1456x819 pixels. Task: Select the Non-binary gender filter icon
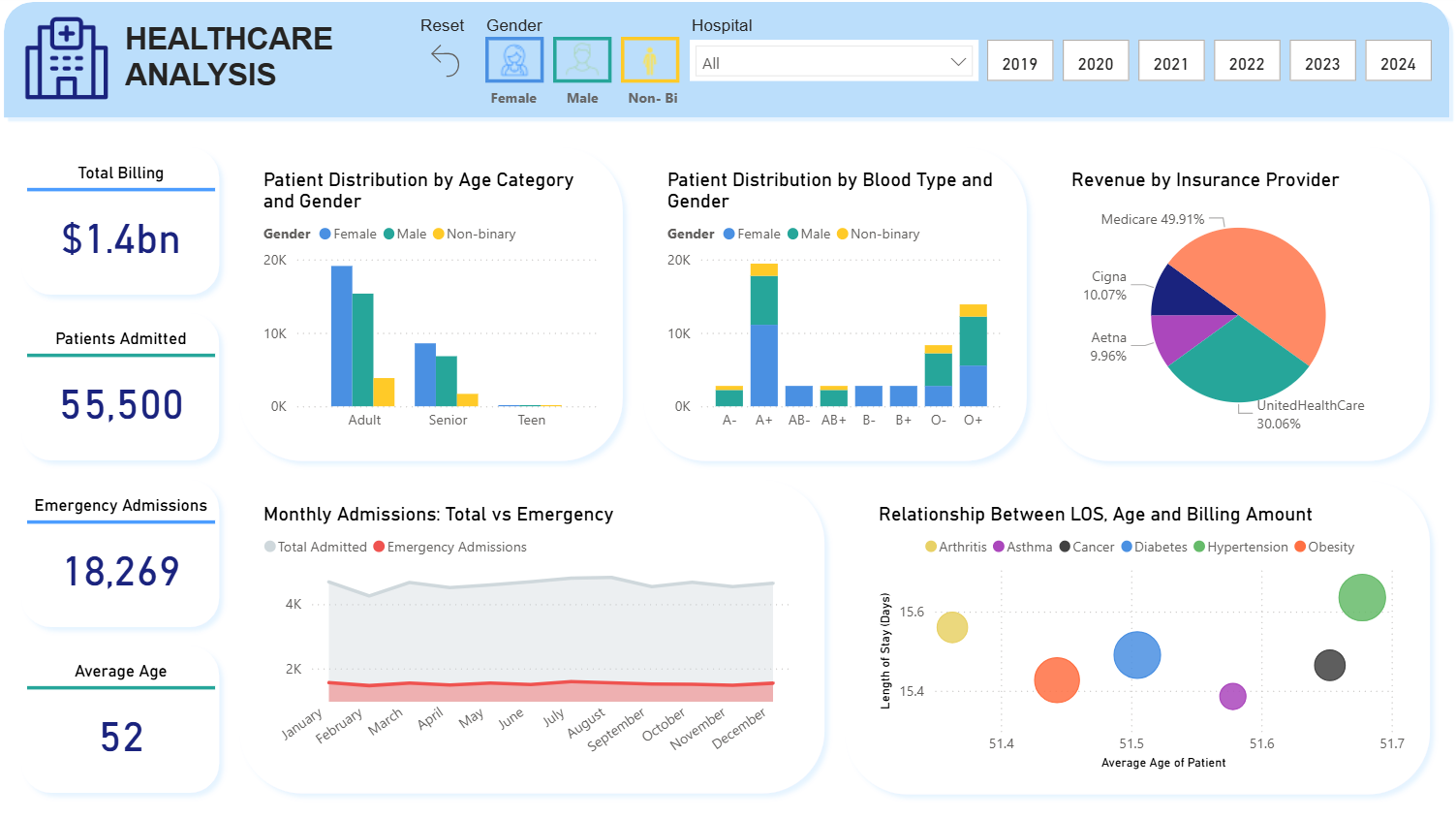[x=650, y=60]
